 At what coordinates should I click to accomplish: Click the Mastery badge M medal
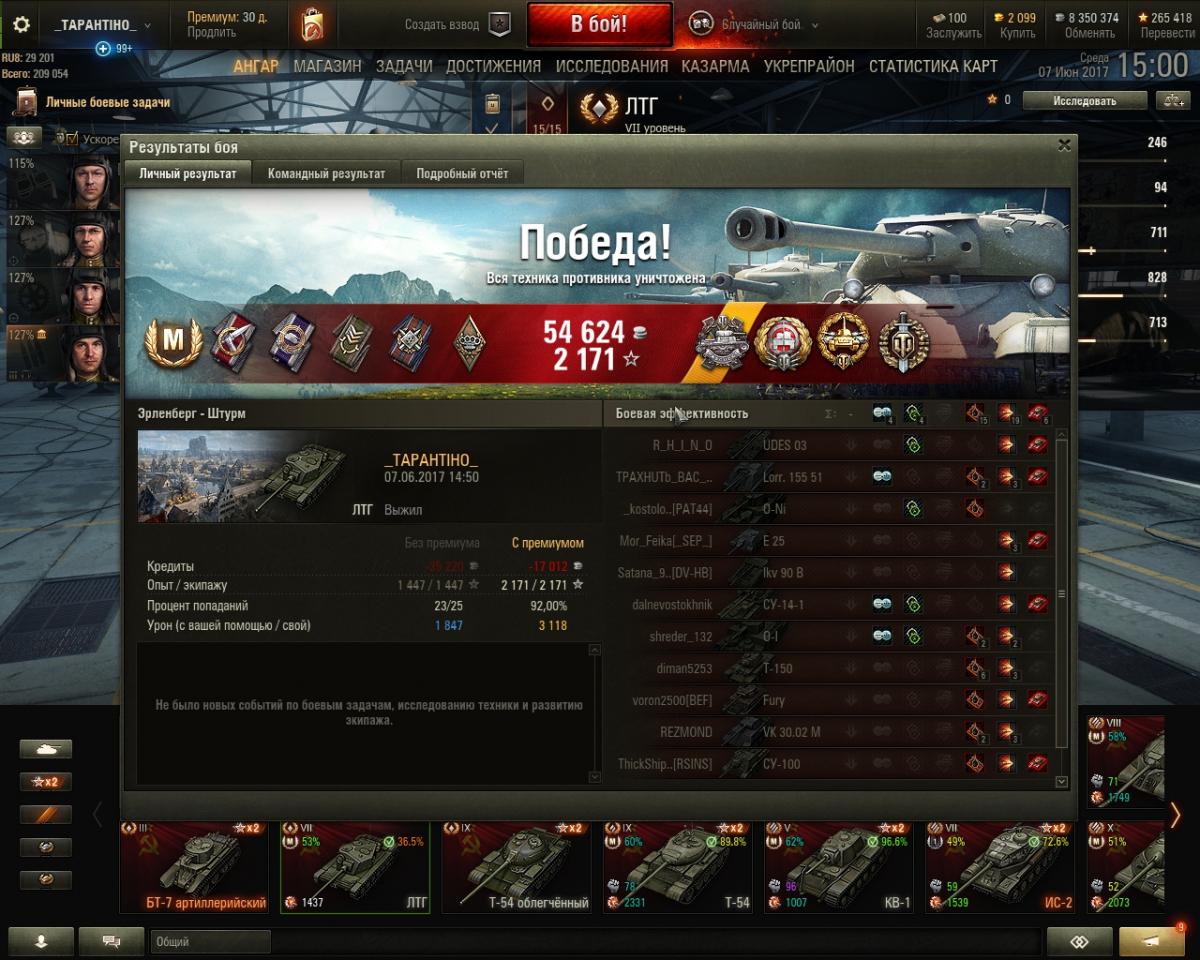(175, 343)
